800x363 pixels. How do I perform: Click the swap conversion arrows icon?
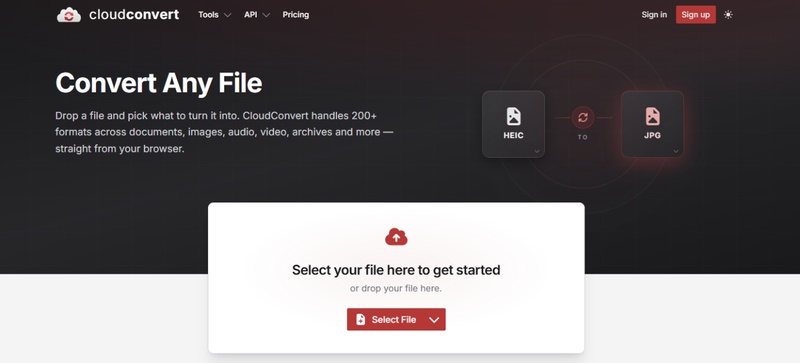pos(583,117)
